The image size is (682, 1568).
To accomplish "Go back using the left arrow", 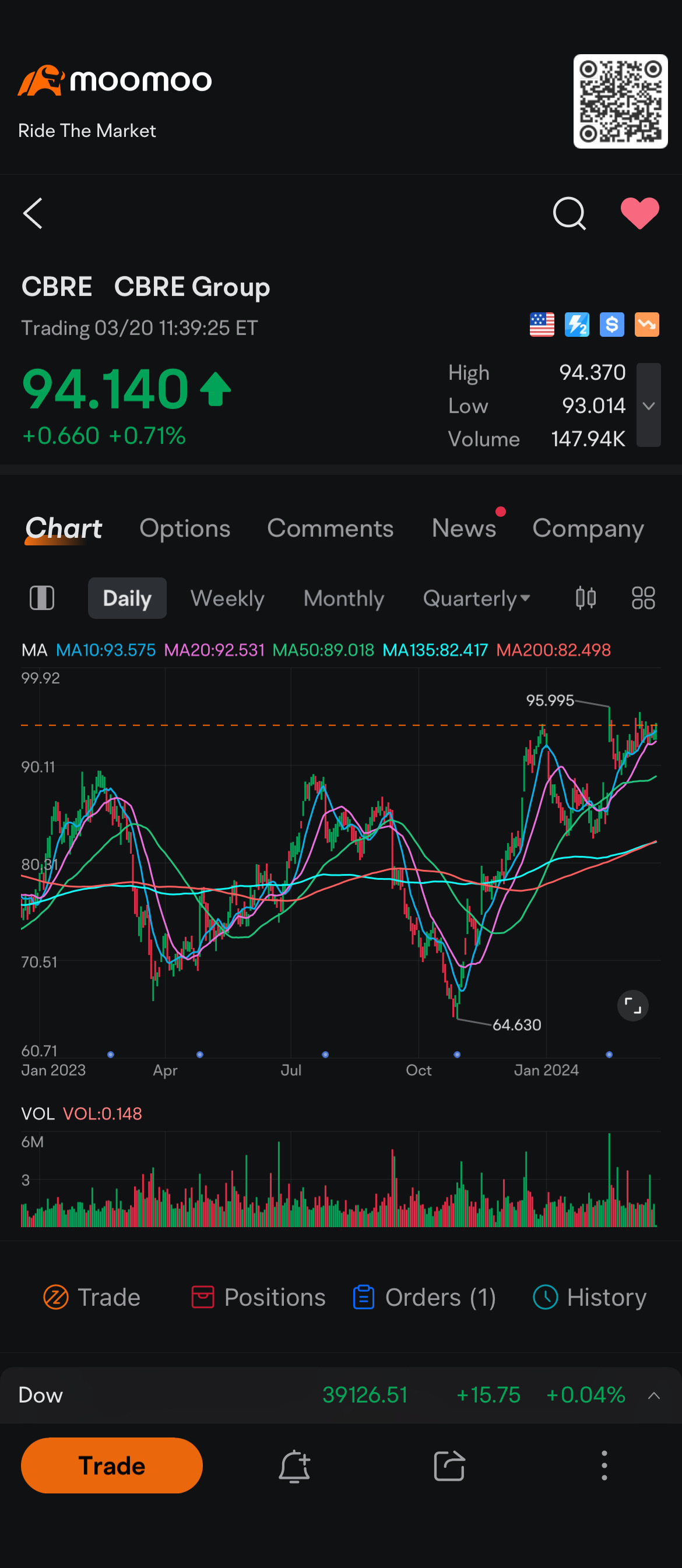I will [x=32, y=214].
